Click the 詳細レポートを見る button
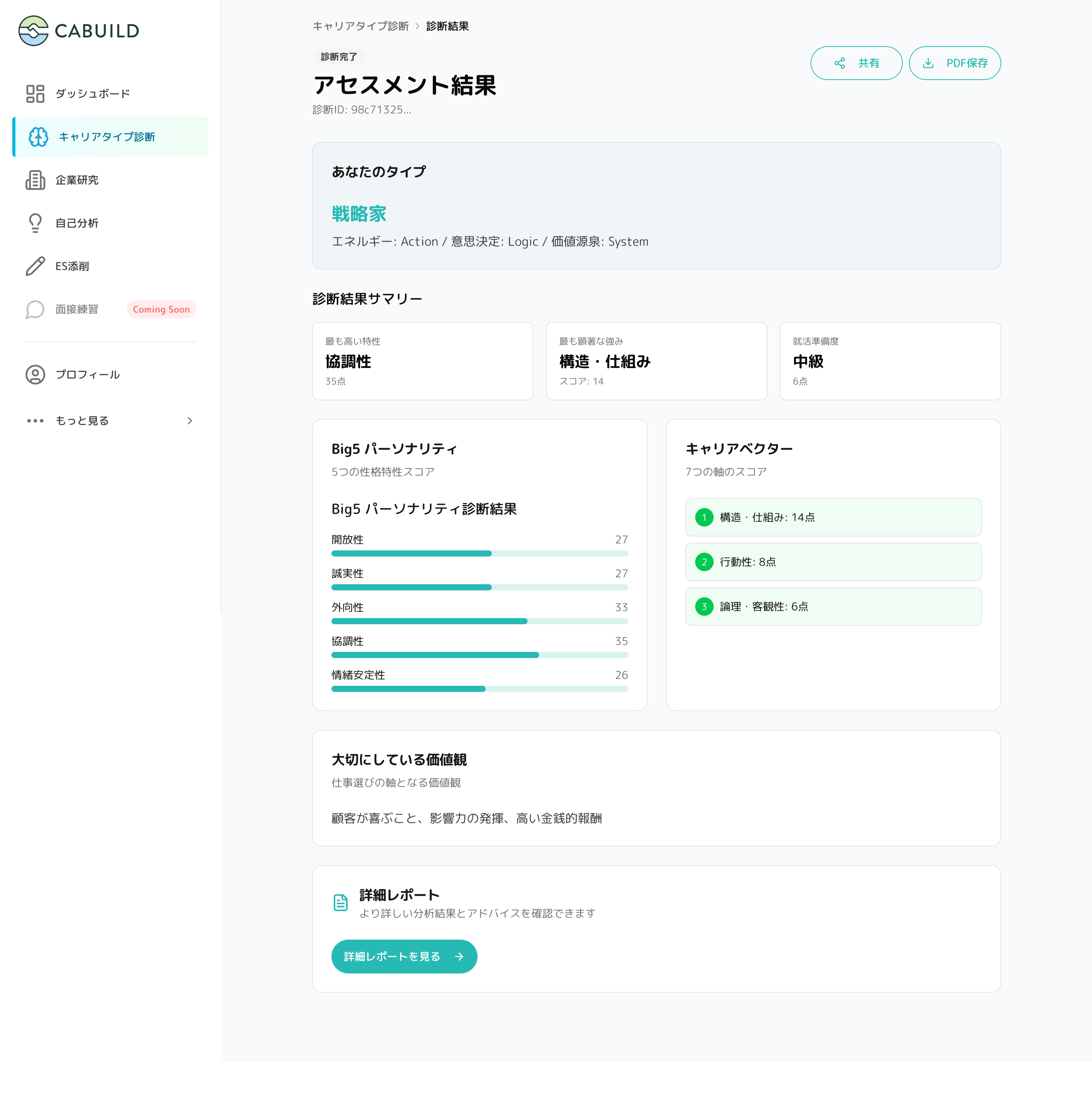 (404, 957)
